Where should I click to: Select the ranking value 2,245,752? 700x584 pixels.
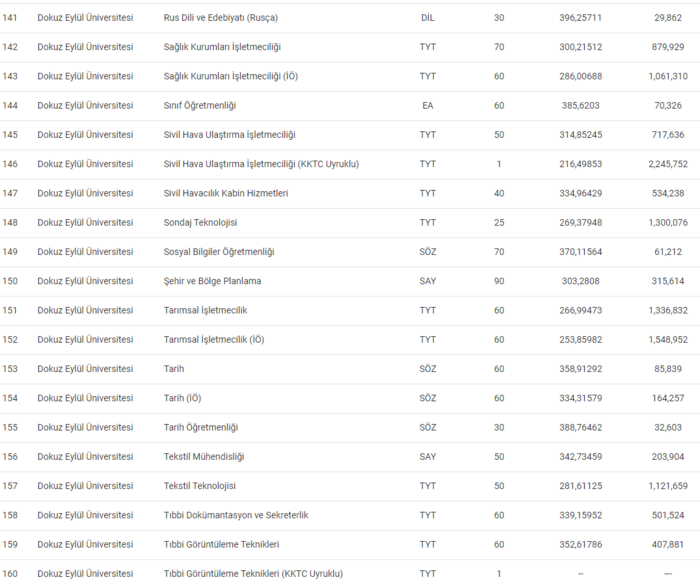(x=668, y=164)
